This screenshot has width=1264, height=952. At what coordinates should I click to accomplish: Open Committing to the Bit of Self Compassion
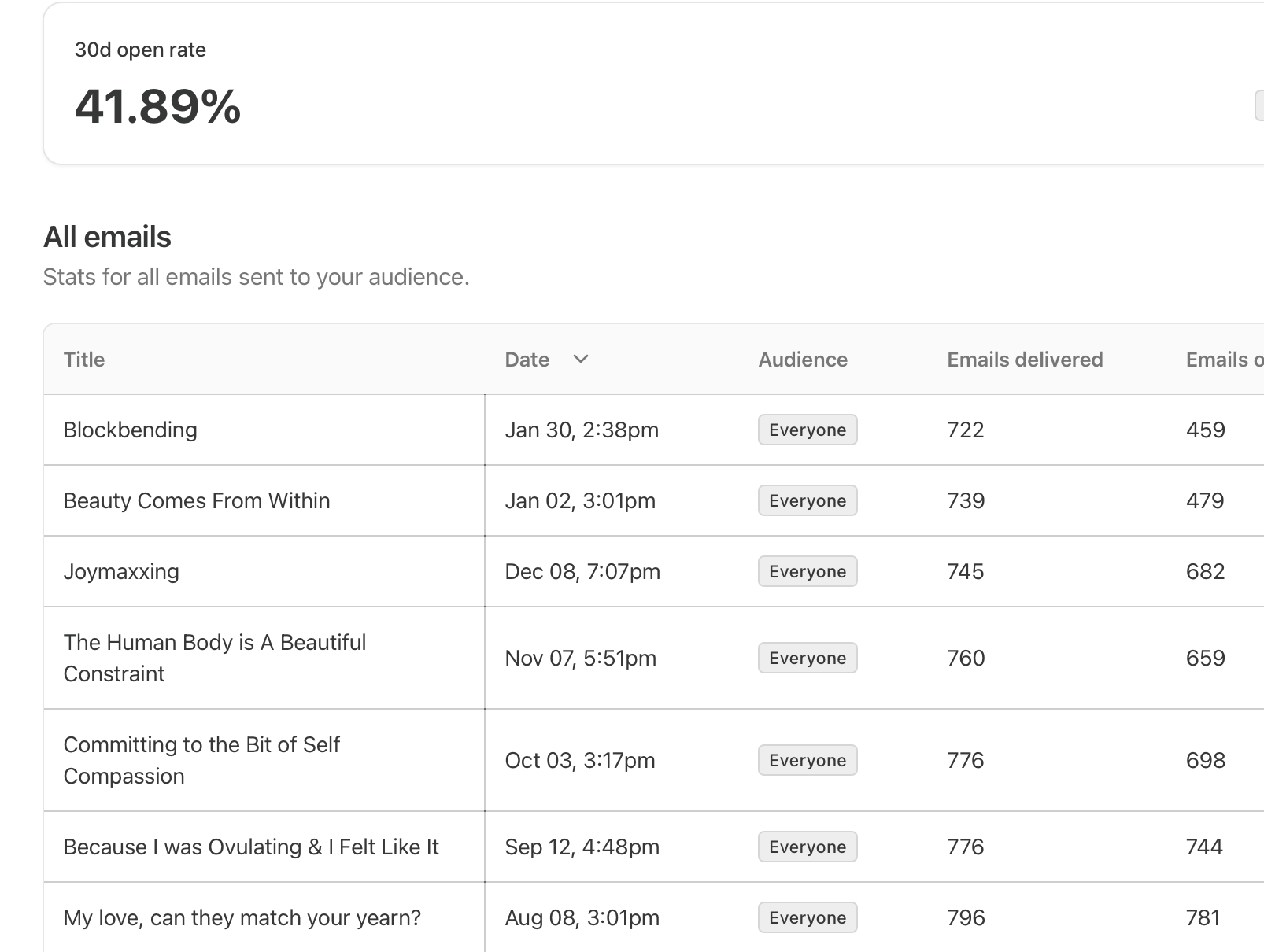pos(201,760)
